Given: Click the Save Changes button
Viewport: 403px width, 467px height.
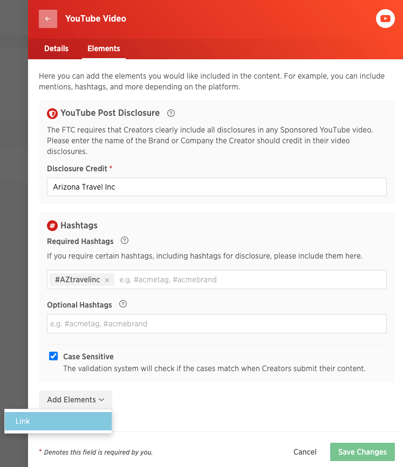Looking at the screenshot, I should pyautogui.click(x=362, y=452).
